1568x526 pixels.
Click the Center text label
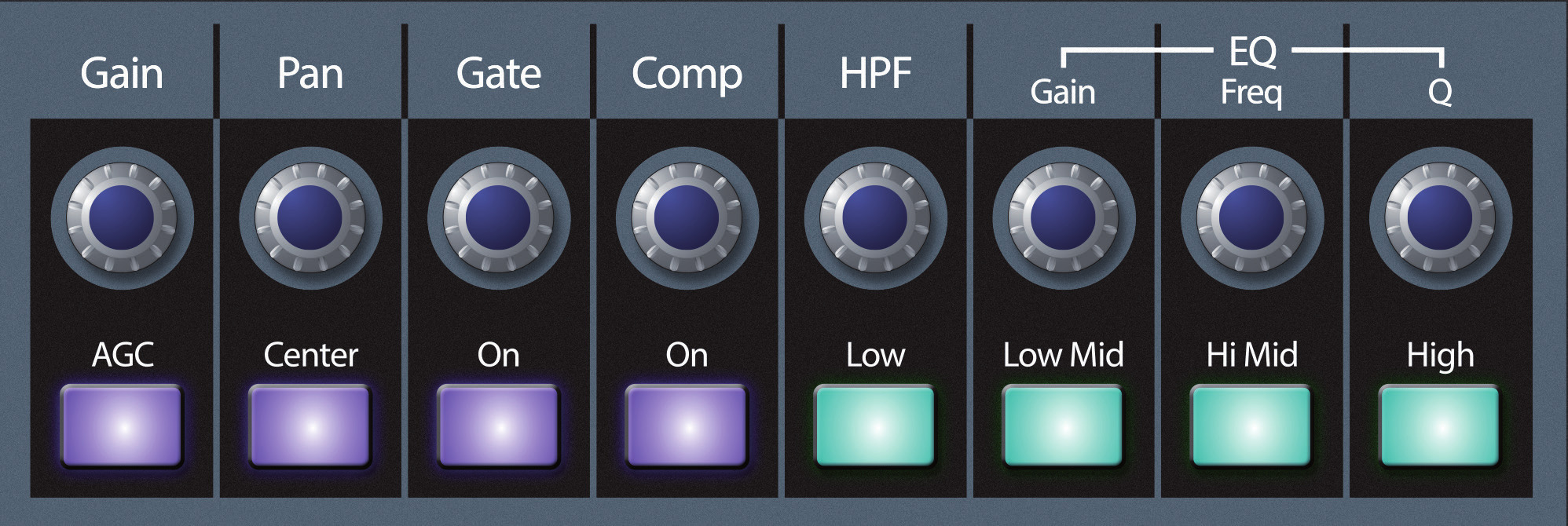[310, 355]
